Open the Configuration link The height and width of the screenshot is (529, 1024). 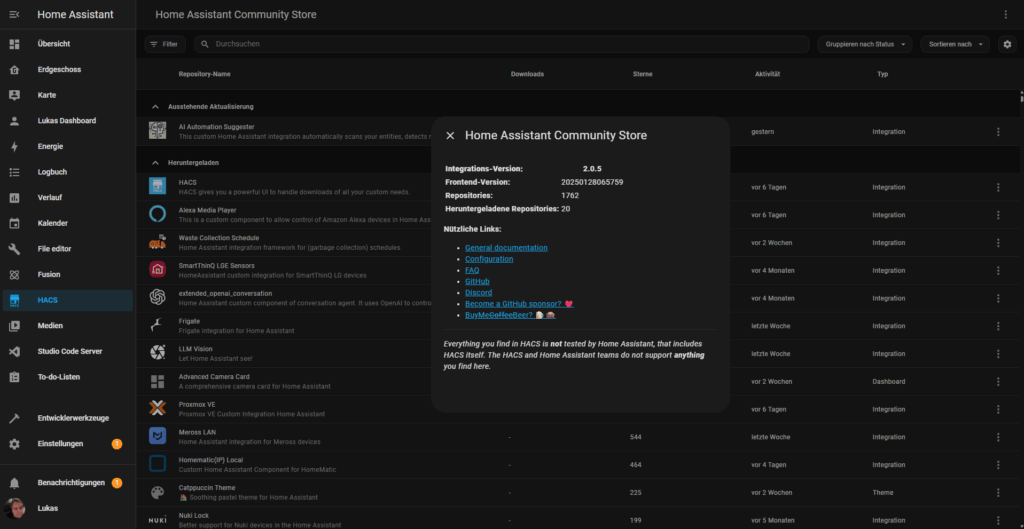[489, 259]
